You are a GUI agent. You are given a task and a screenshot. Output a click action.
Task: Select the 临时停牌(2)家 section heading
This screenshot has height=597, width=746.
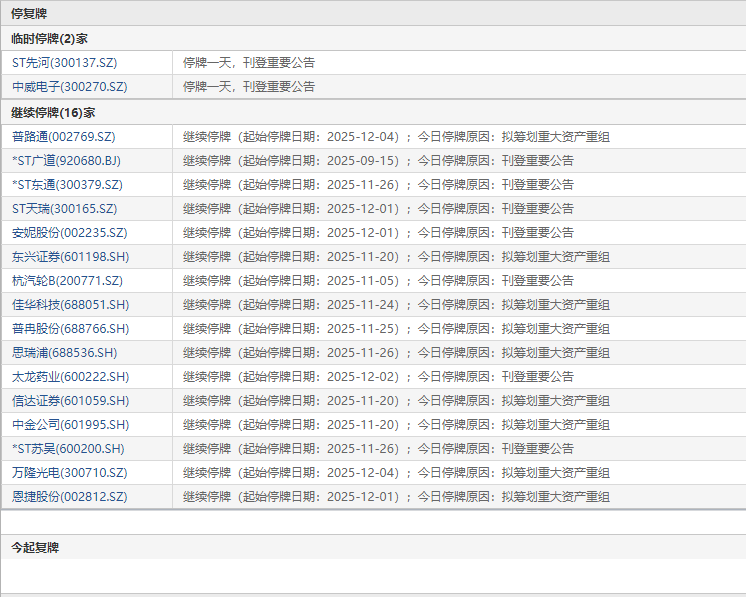[49, 39]
